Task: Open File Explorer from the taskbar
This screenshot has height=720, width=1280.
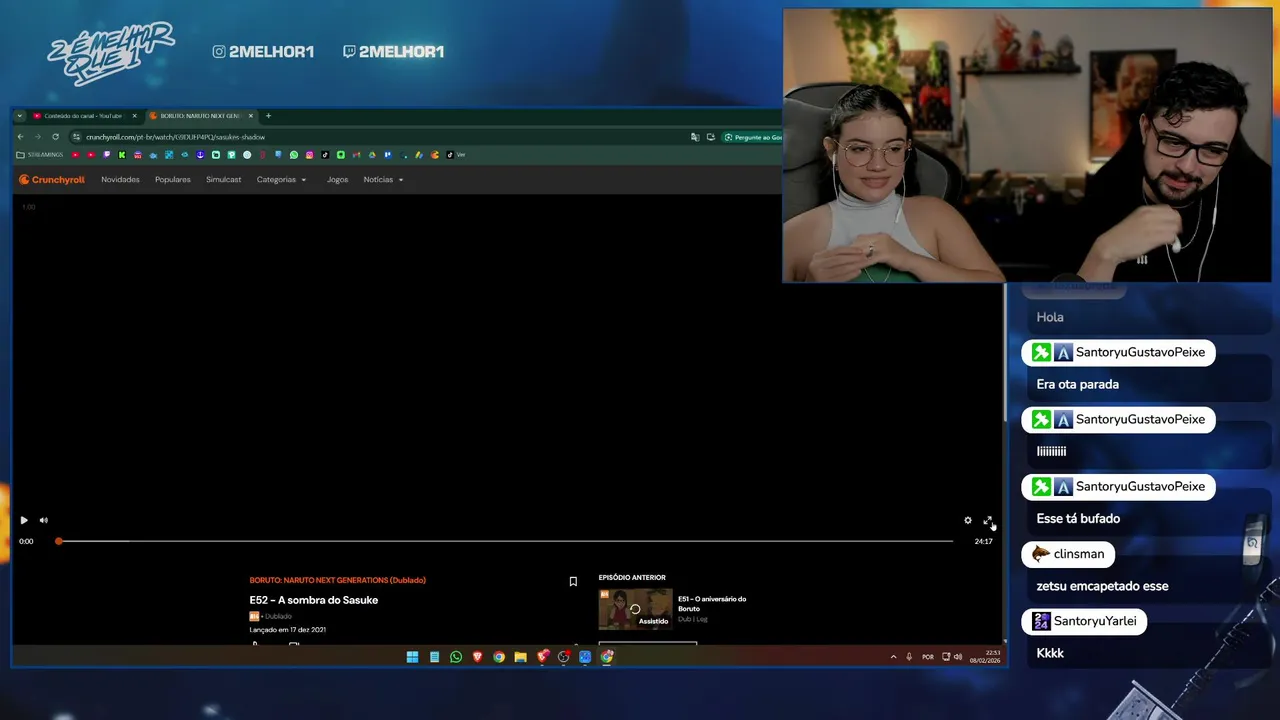Action: [x=520, y=657]
